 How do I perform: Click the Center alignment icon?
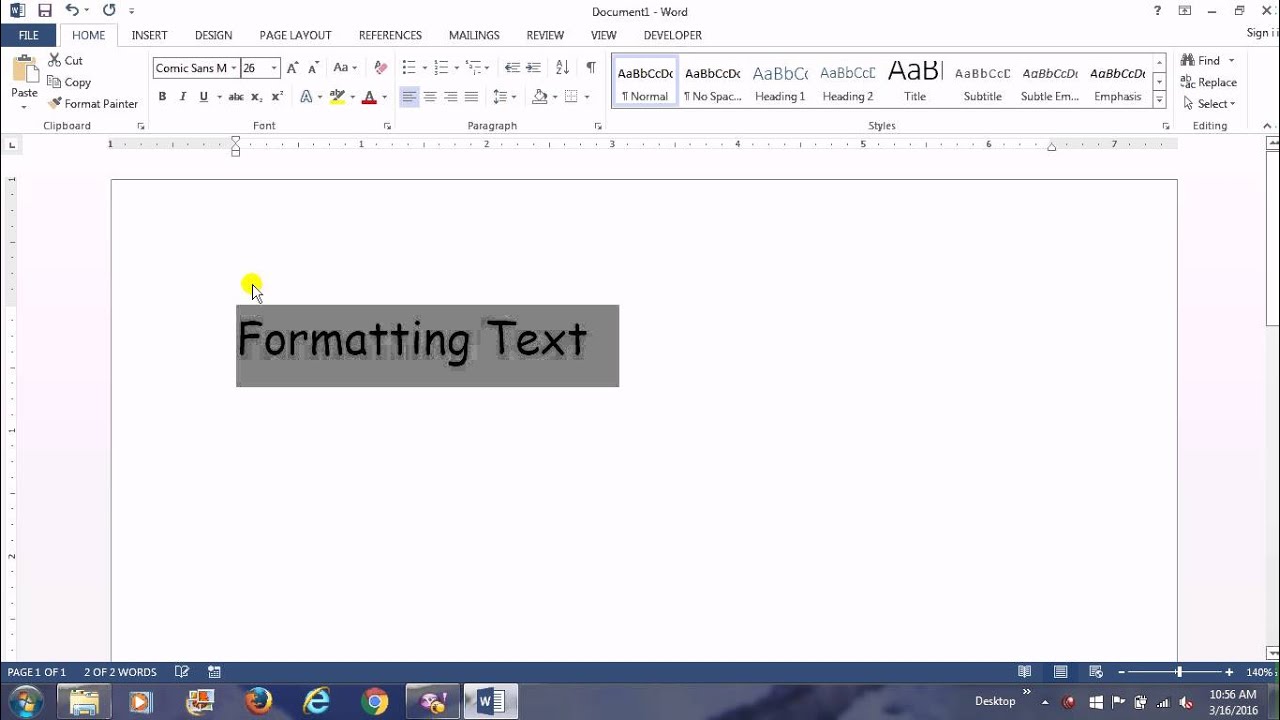[430, 97]
